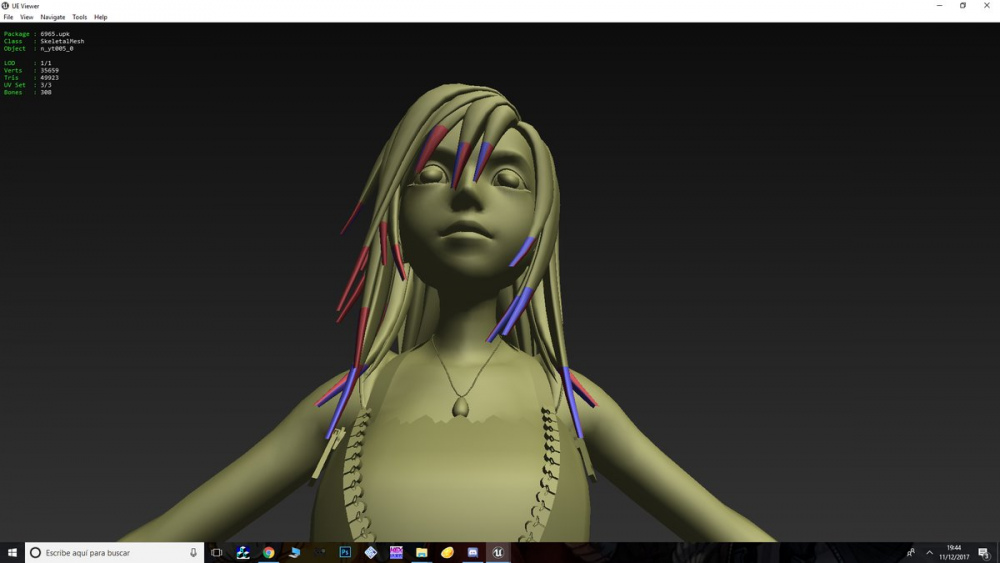Open the Action Center notifications icon
The width and height of the screenshot is (1000, 563).
point(984,553)
